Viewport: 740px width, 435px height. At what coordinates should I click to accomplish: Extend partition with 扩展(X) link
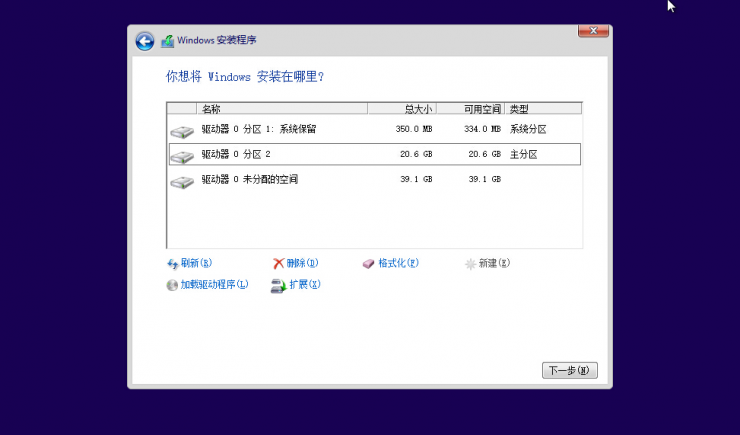pos(305,284)
